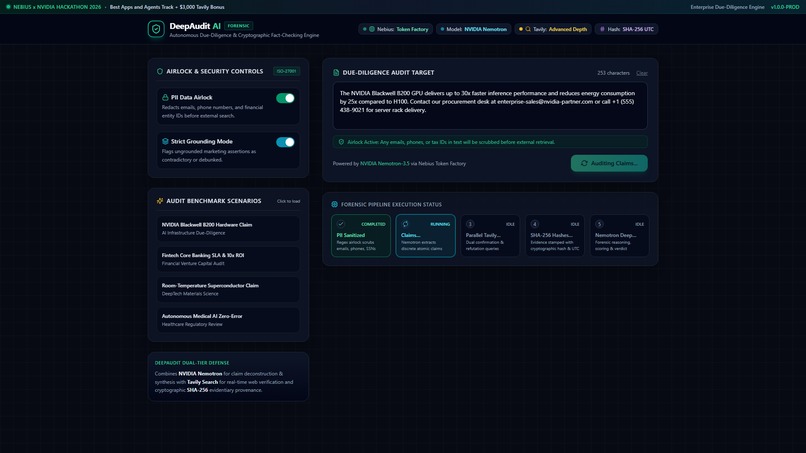Click the Clear link above the audit text
Viewport: 806px width, 453px height.
642,73
